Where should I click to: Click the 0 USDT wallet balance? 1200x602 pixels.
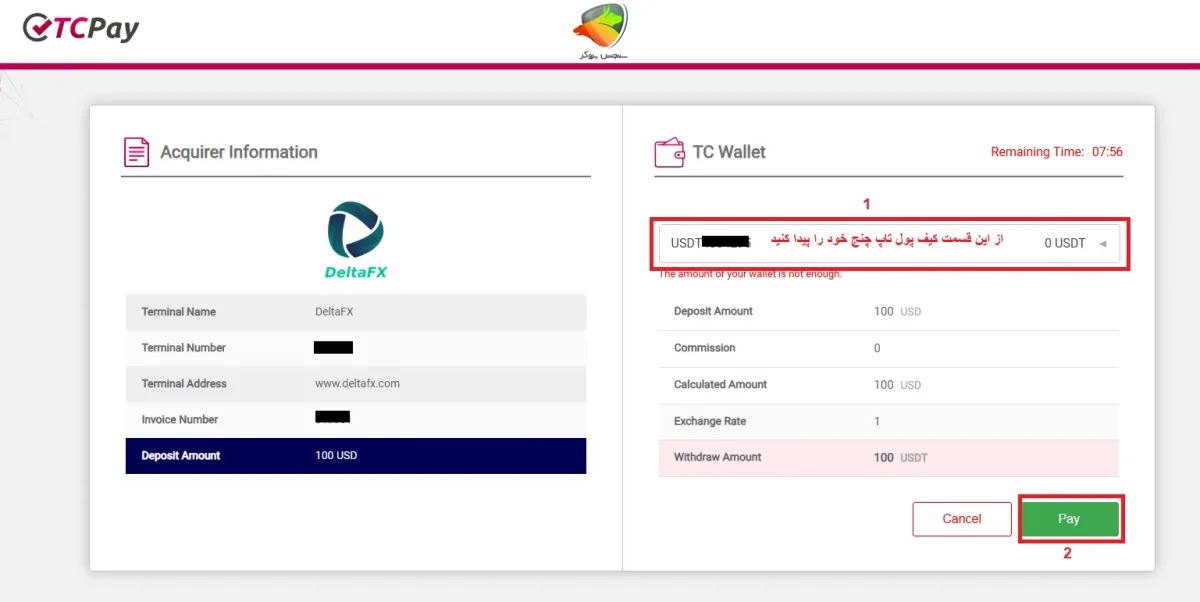pos(1064,243)
